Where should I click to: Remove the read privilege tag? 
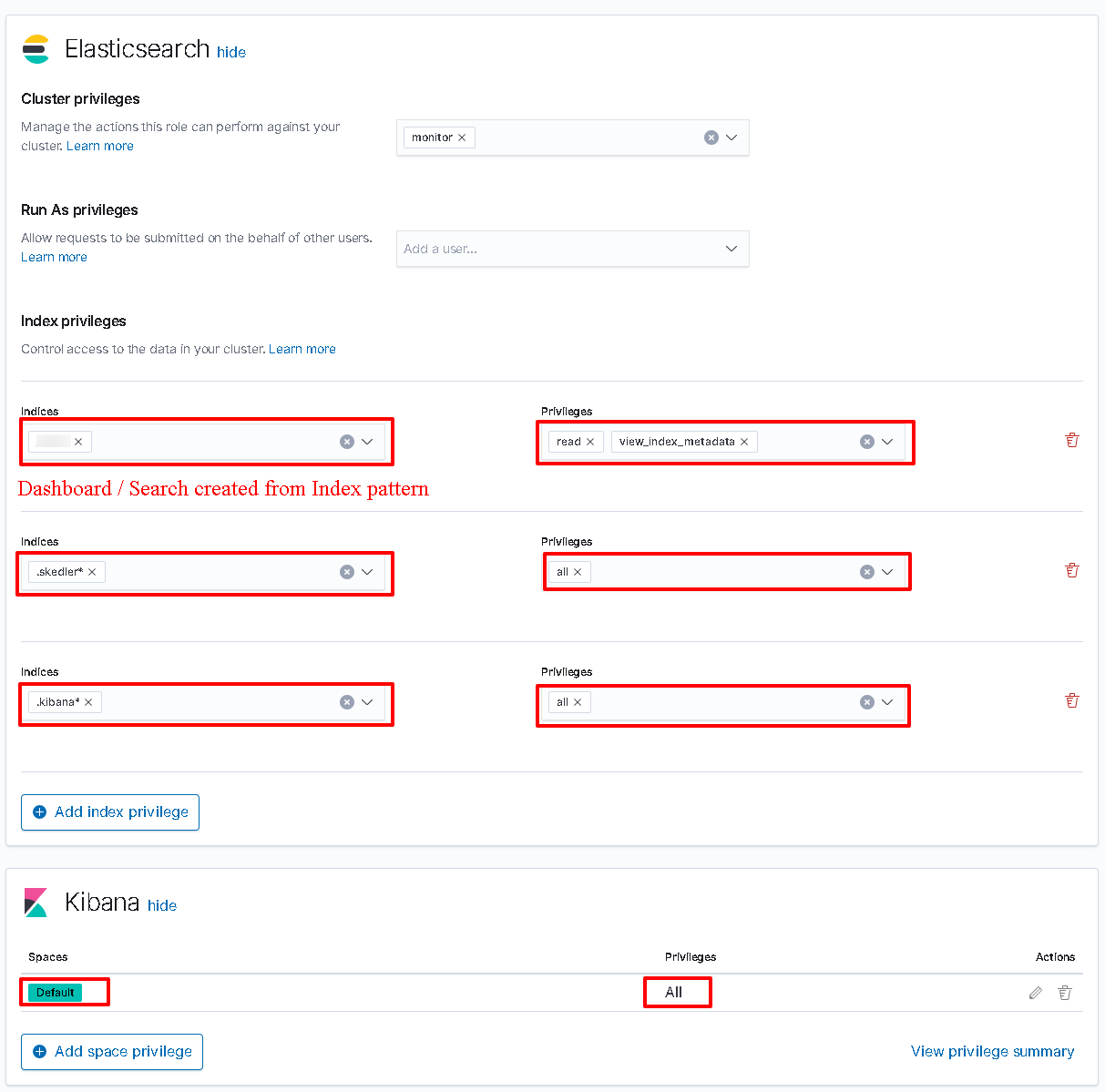coord(590,442)
